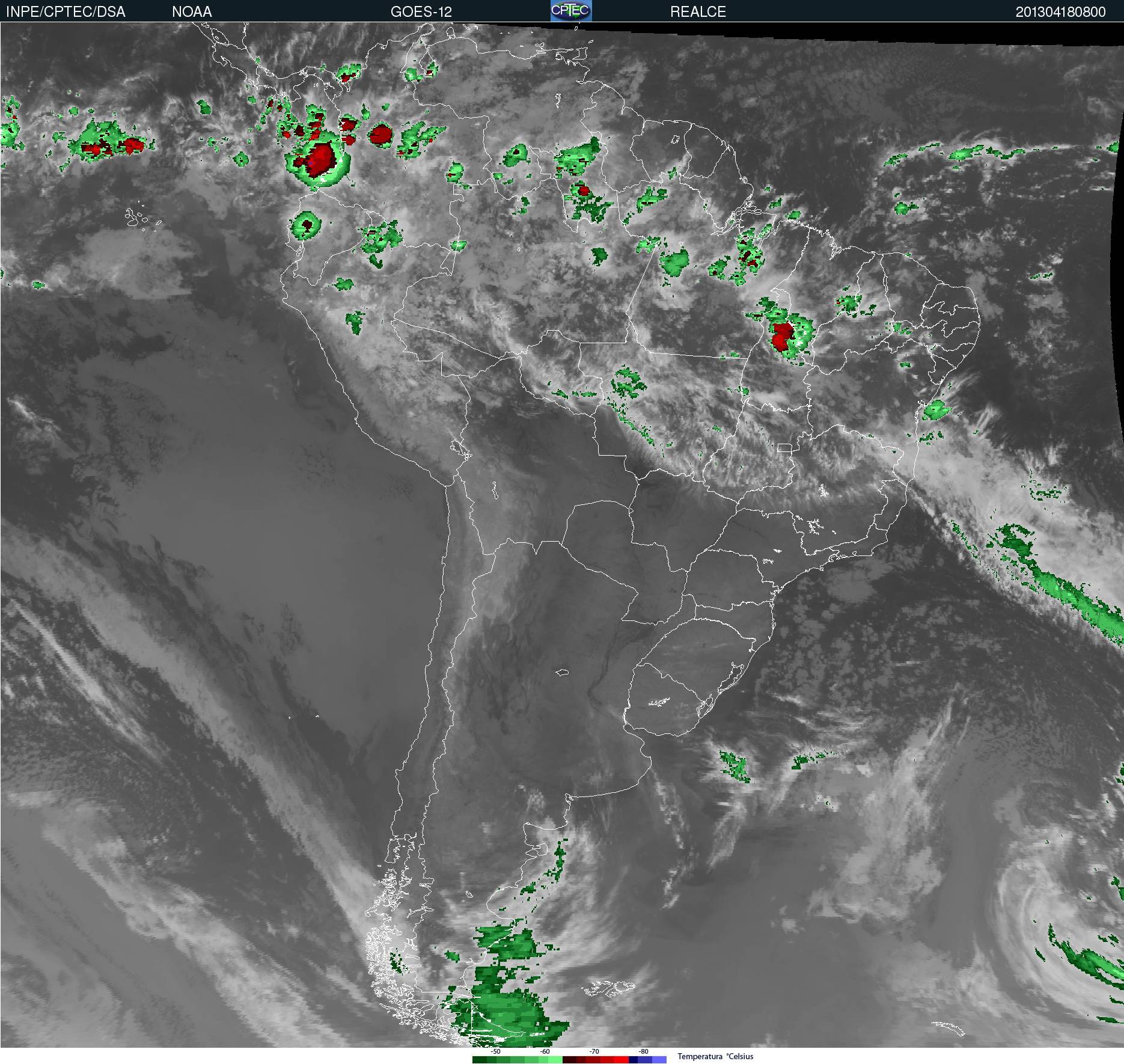The width and height of the screenshot is (1124, 1064).
Task: Click the -70 legend value
Action: click(594, 1051)
